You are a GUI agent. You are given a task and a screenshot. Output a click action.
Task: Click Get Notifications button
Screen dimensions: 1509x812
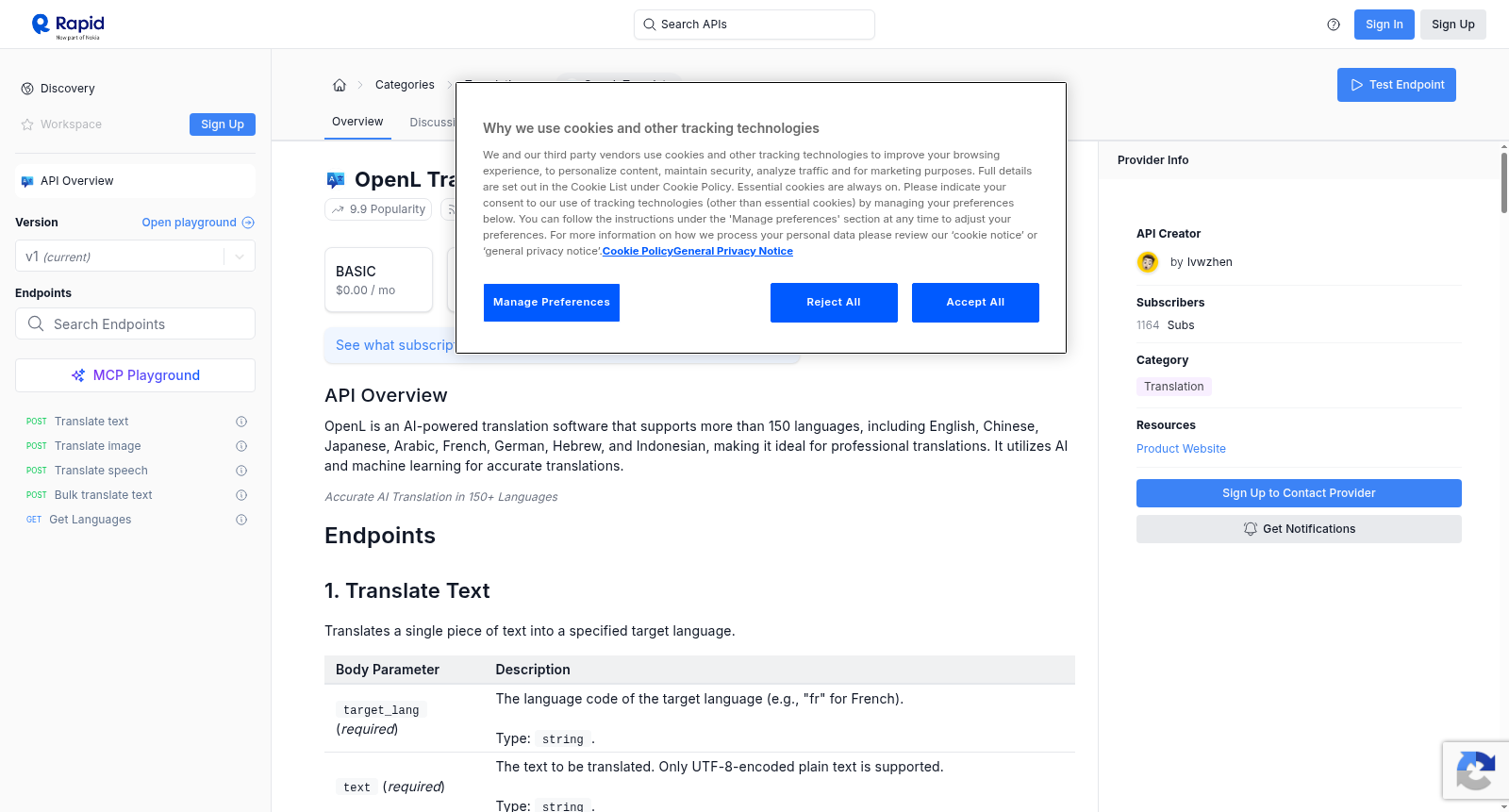click(x=1299, y=529)
